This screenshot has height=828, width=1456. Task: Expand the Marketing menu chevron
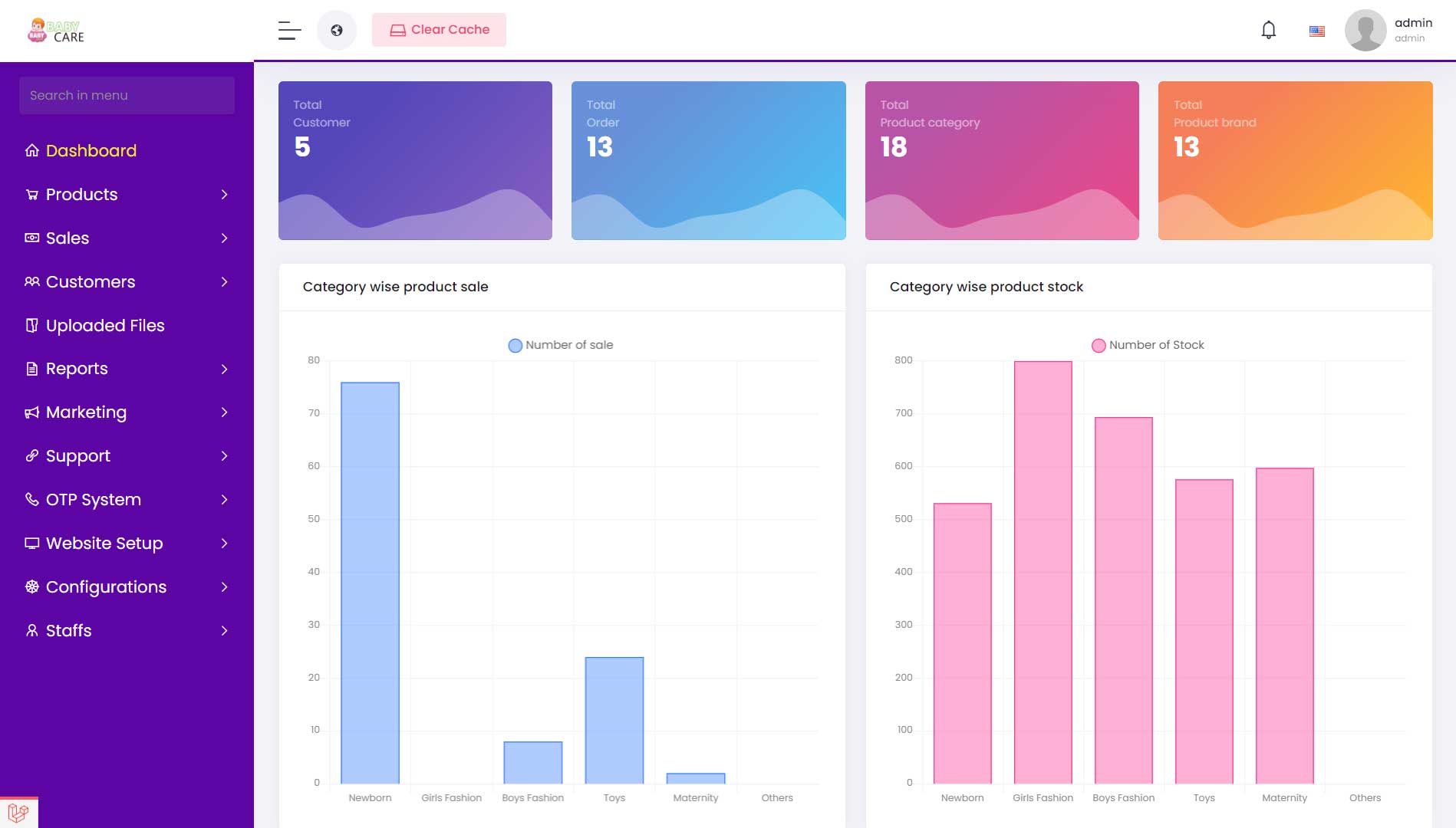tap(224, 412)
